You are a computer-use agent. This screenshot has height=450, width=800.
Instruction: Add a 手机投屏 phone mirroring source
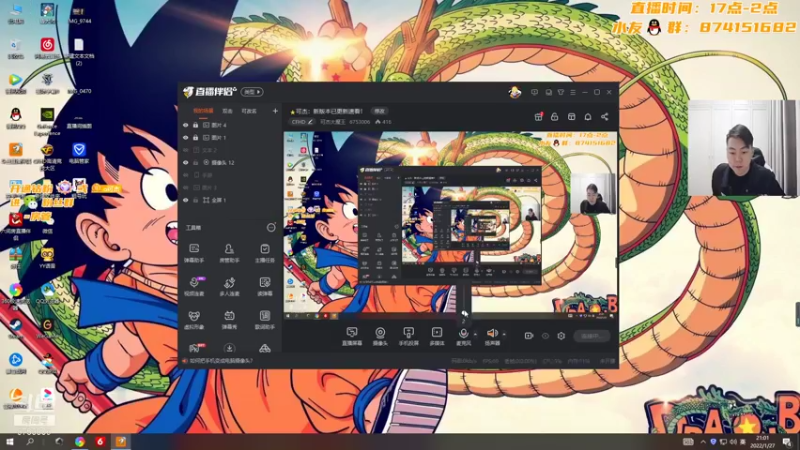coord(408,337)
